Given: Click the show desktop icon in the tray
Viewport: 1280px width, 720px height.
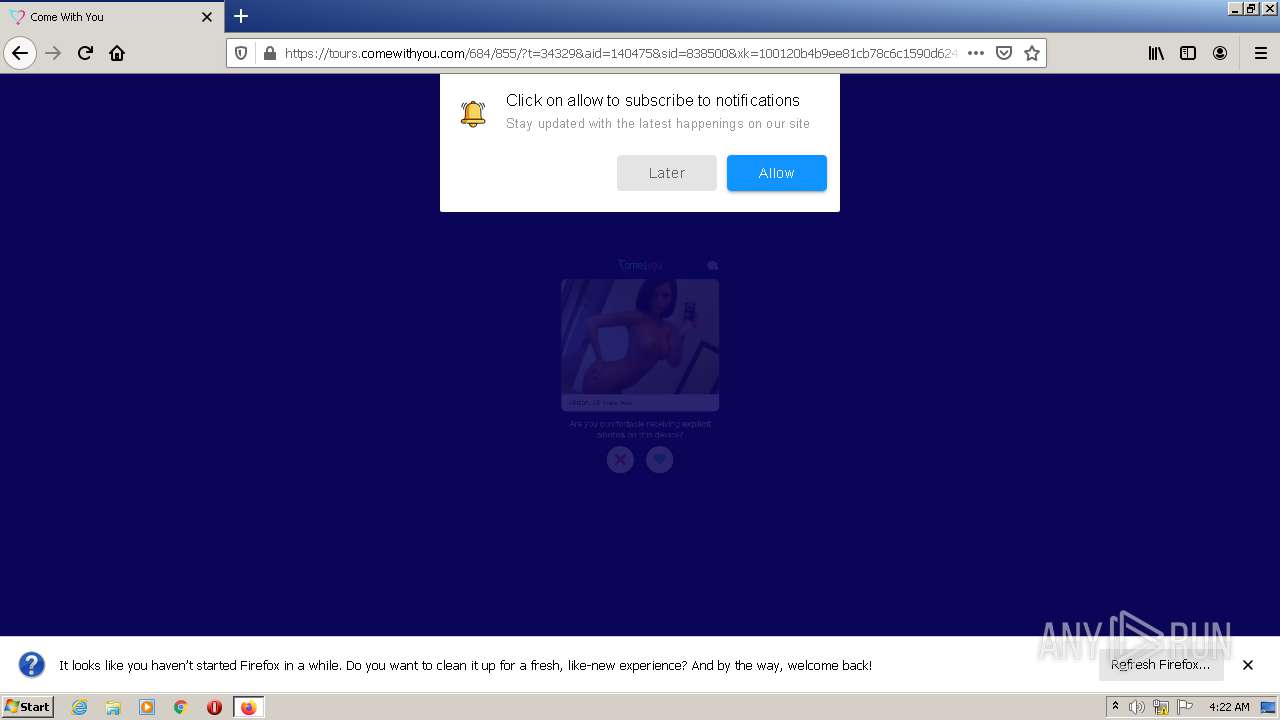Looking at the screenshot, I should point(1268,707).
